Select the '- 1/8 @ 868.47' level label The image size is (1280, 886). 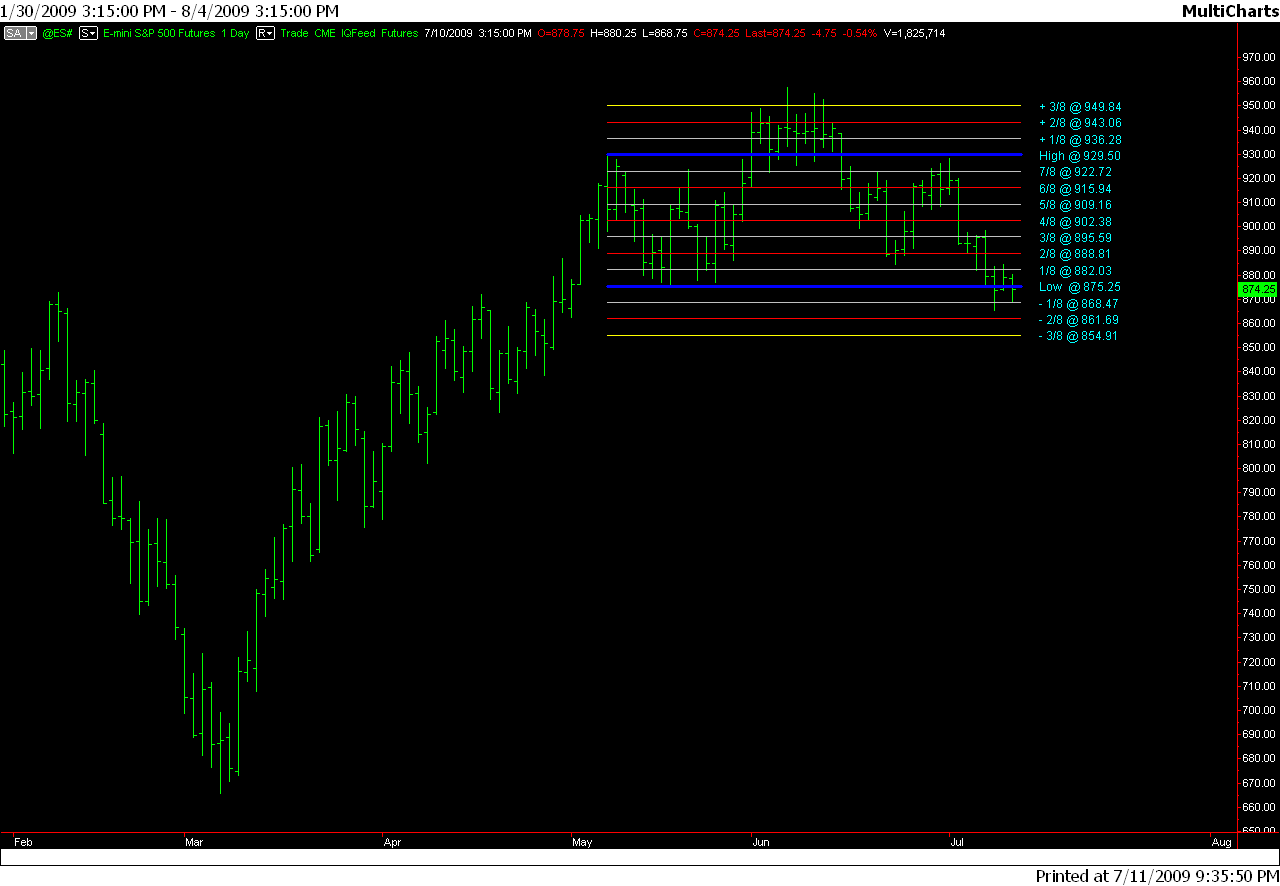click(x=1078, y=303)
